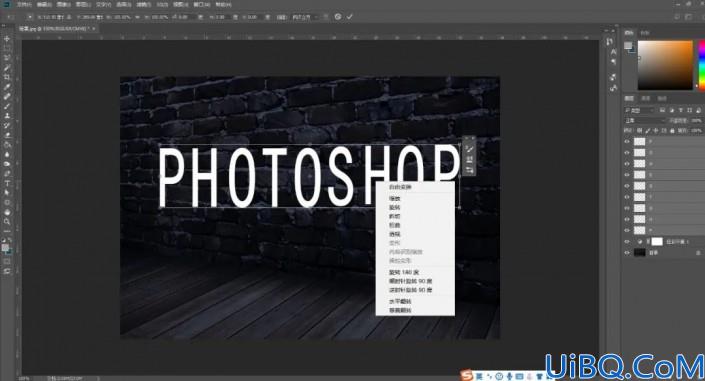The height and width of the screenshot is (381, 705).
Task: Open the Paragraph panel icon
Action: 613,62
